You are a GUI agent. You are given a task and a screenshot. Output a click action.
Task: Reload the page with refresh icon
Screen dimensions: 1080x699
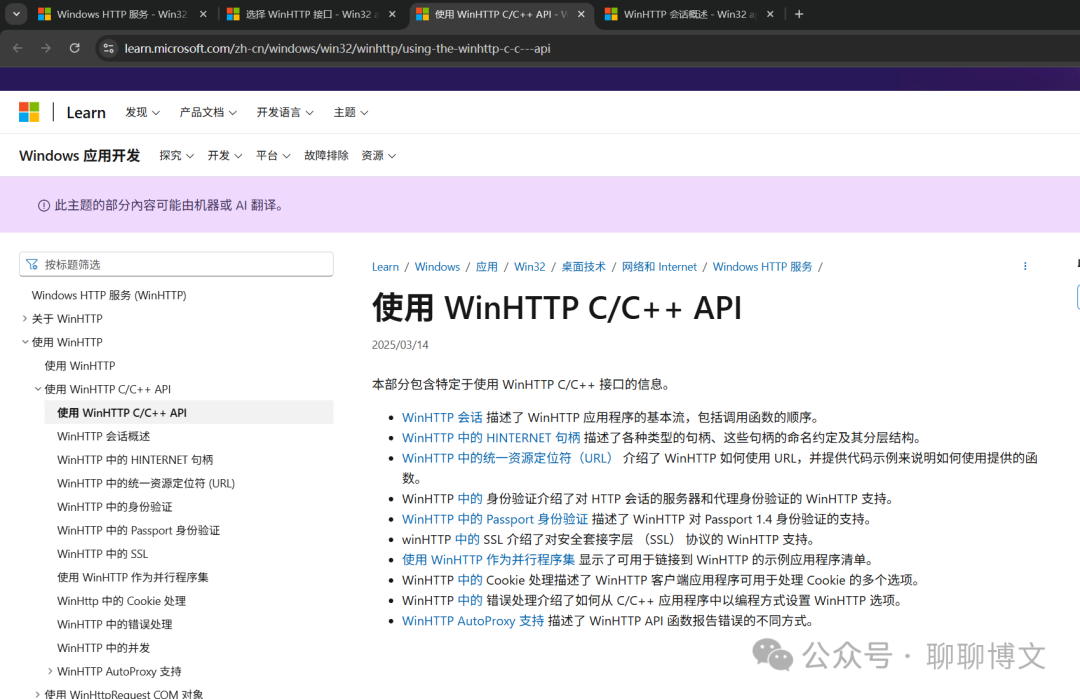point(74,48)
